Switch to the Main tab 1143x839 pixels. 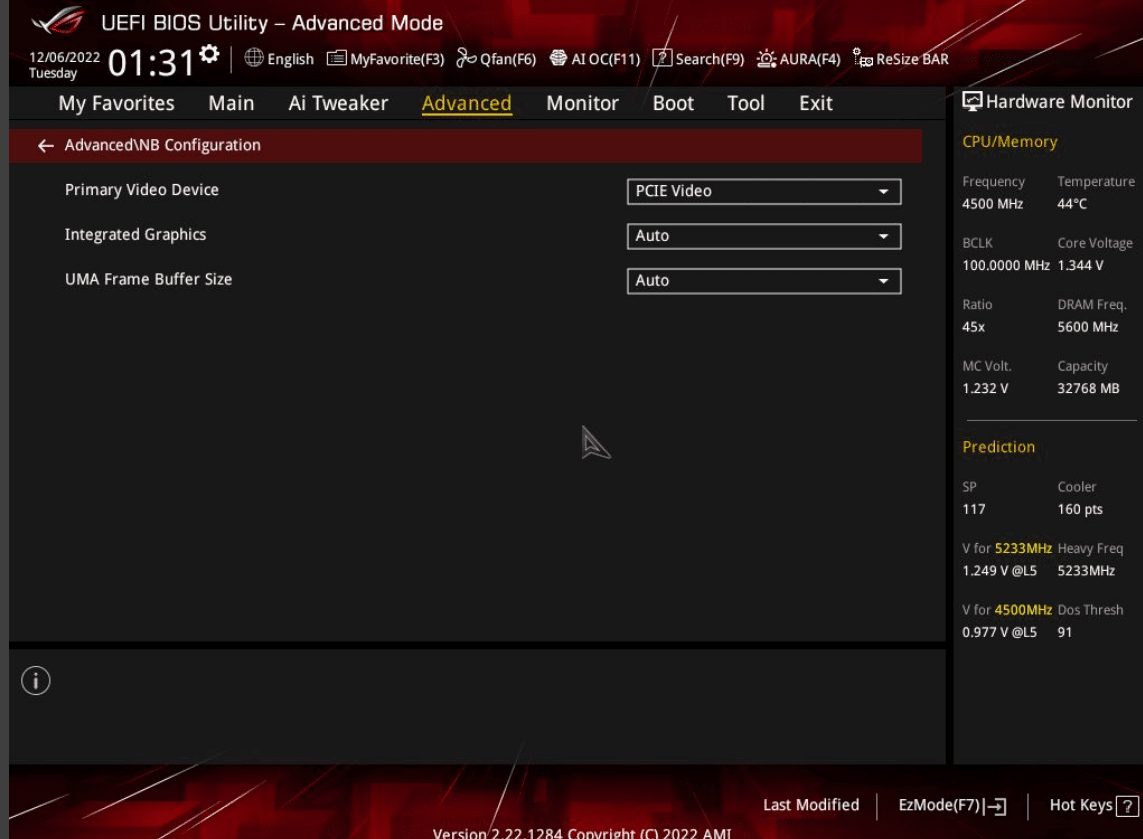click(231, 104)
